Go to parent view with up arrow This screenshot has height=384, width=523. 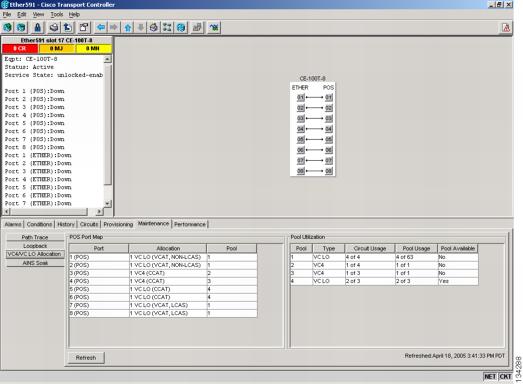click(x=127, y=27)
